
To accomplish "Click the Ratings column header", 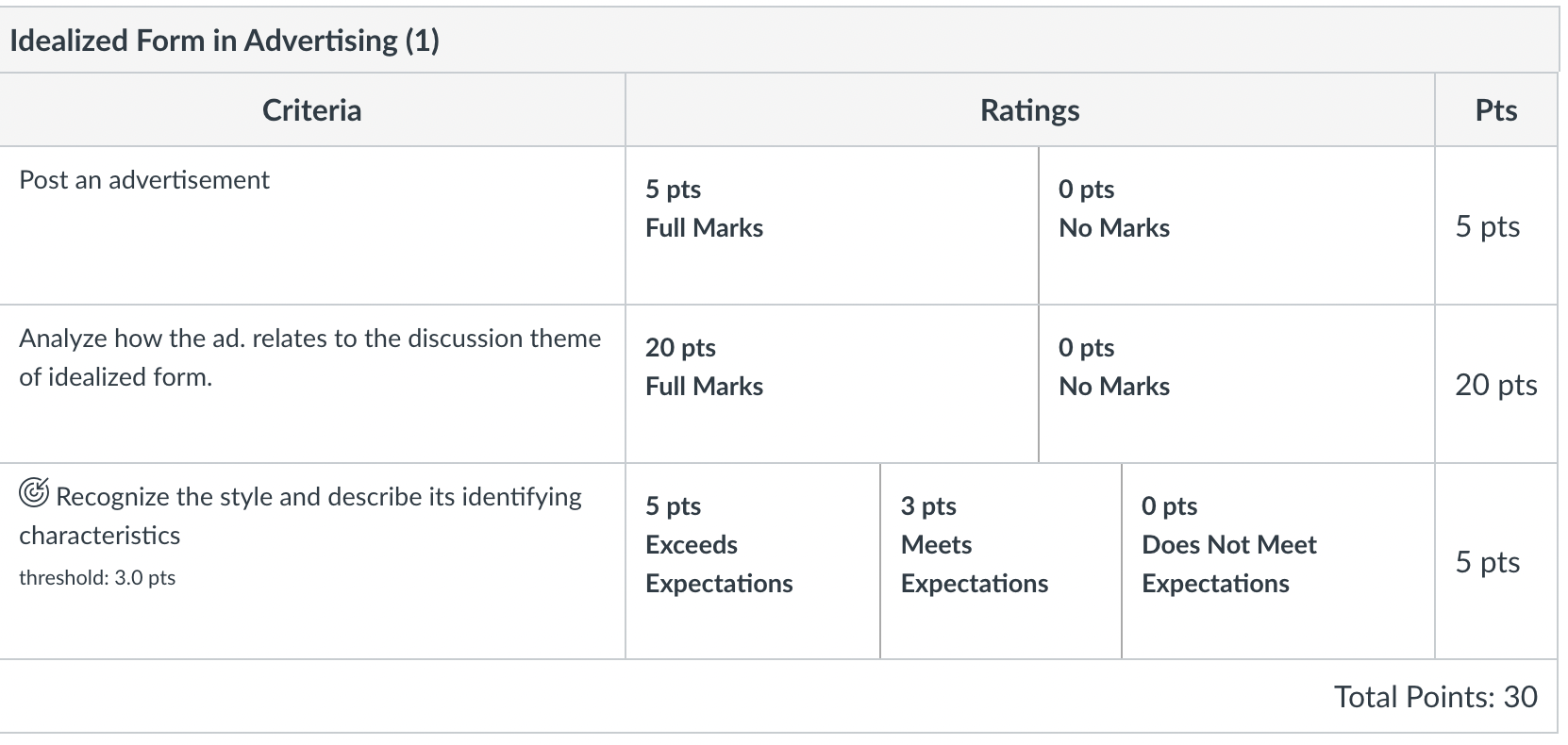I will click(x=1029, y=110).
